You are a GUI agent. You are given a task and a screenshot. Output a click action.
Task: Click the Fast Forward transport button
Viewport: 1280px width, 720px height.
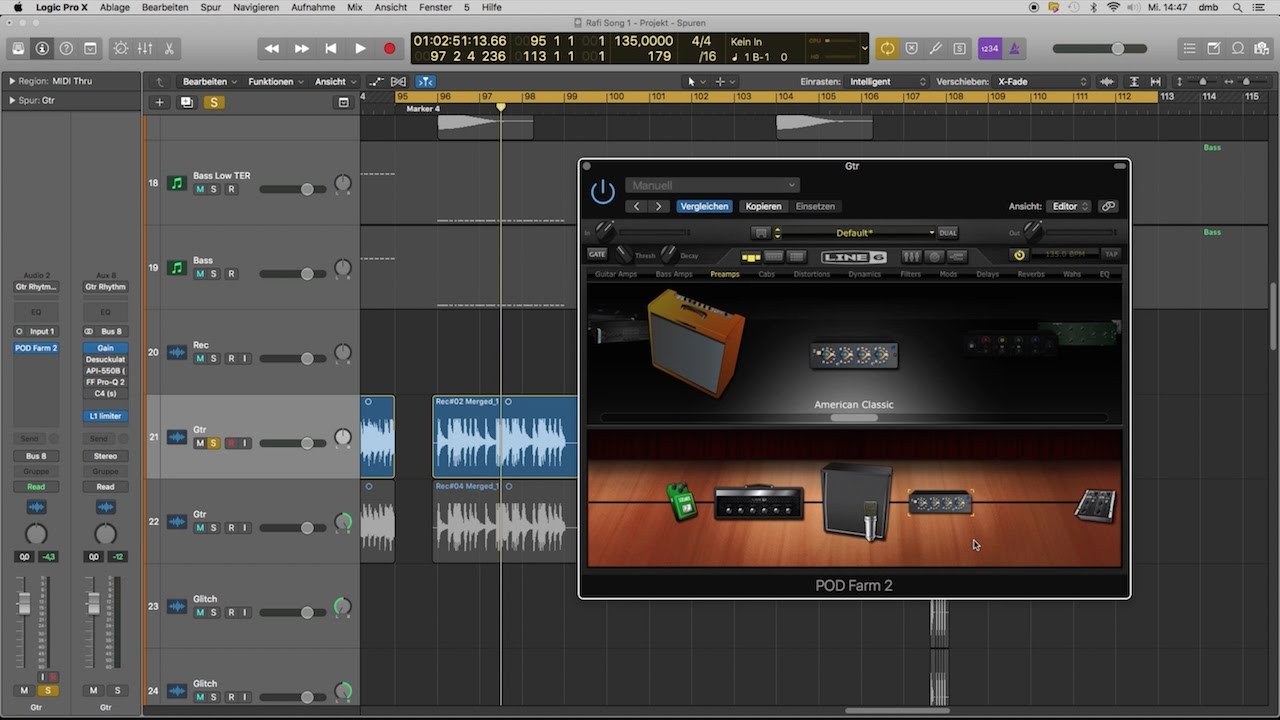click(x=301, y=48)
